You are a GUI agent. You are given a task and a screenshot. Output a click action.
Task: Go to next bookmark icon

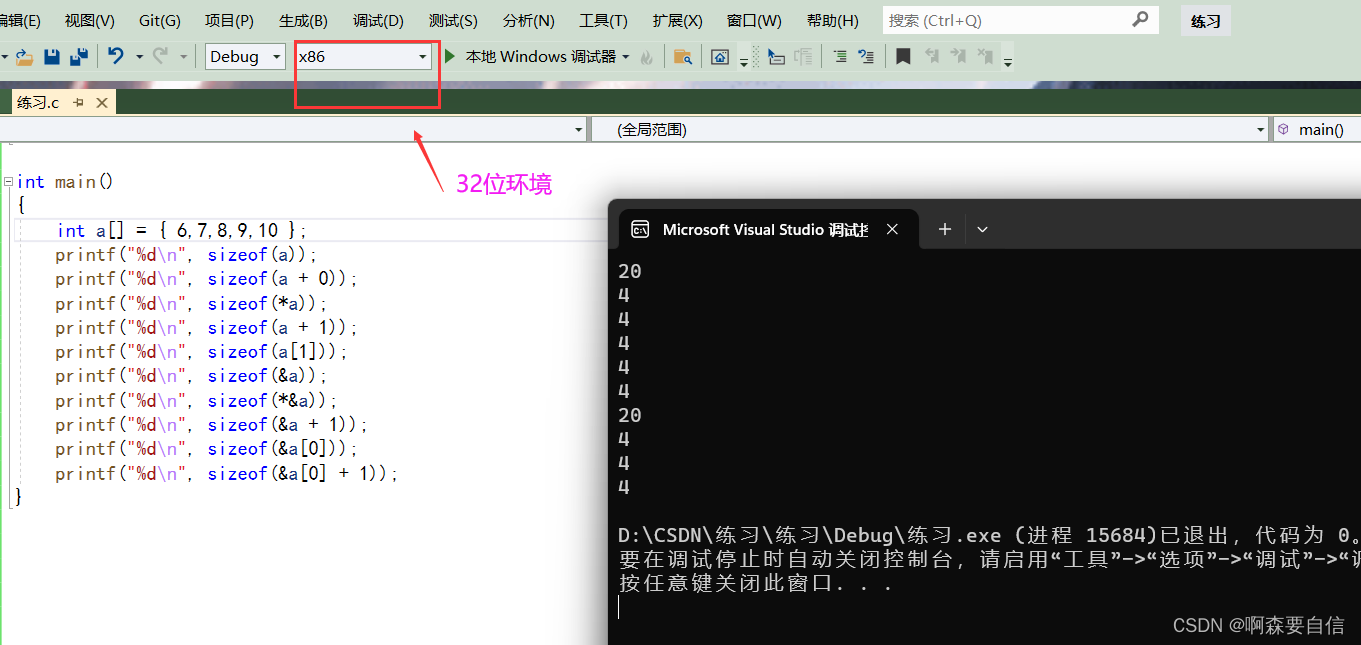958,57
